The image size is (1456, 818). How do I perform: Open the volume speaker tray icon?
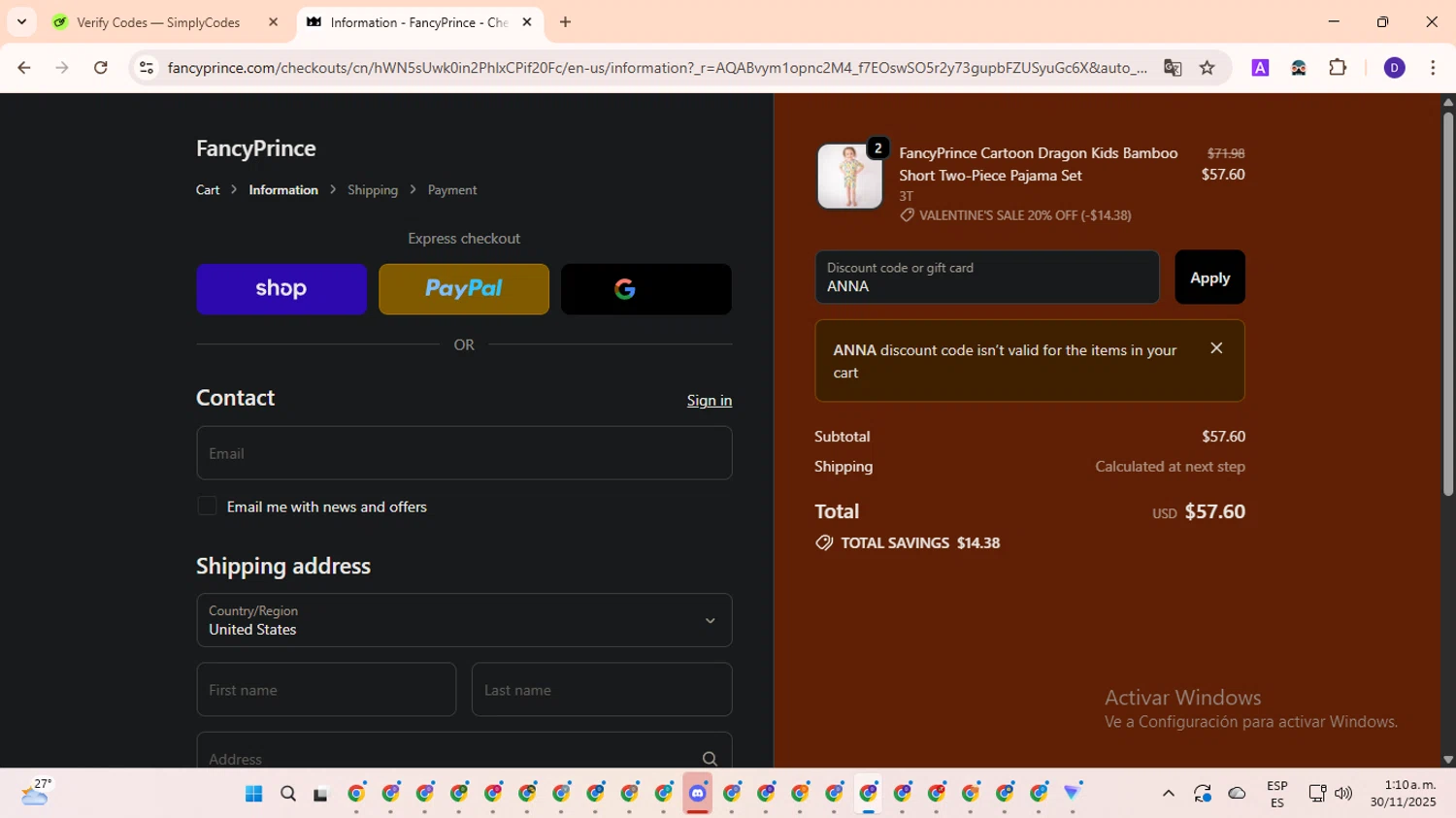(x=1343, y=794)
